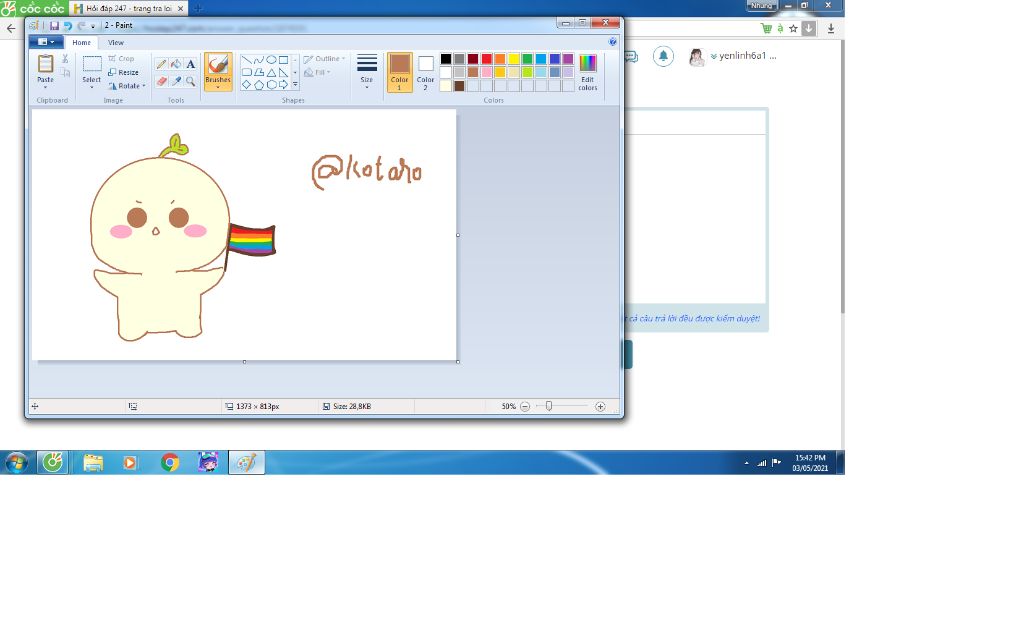This screenshot has height=639, width=1024.
Task: Expand the Shapes gallery more arrow
Action: 295,84
